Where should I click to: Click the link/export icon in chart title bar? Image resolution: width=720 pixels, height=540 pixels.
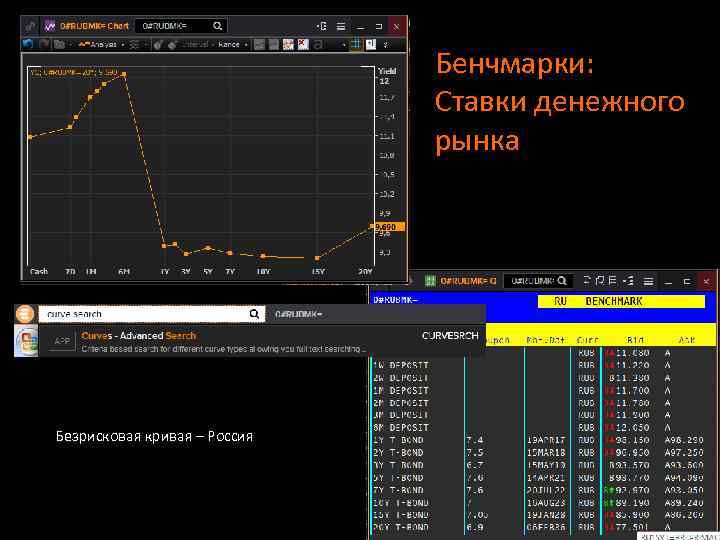tap(321, 26)
